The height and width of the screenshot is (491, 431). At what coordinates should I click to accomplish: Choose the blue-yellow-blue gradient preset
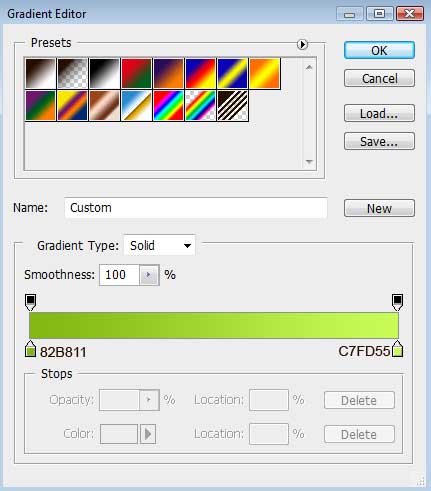point(233,73)
